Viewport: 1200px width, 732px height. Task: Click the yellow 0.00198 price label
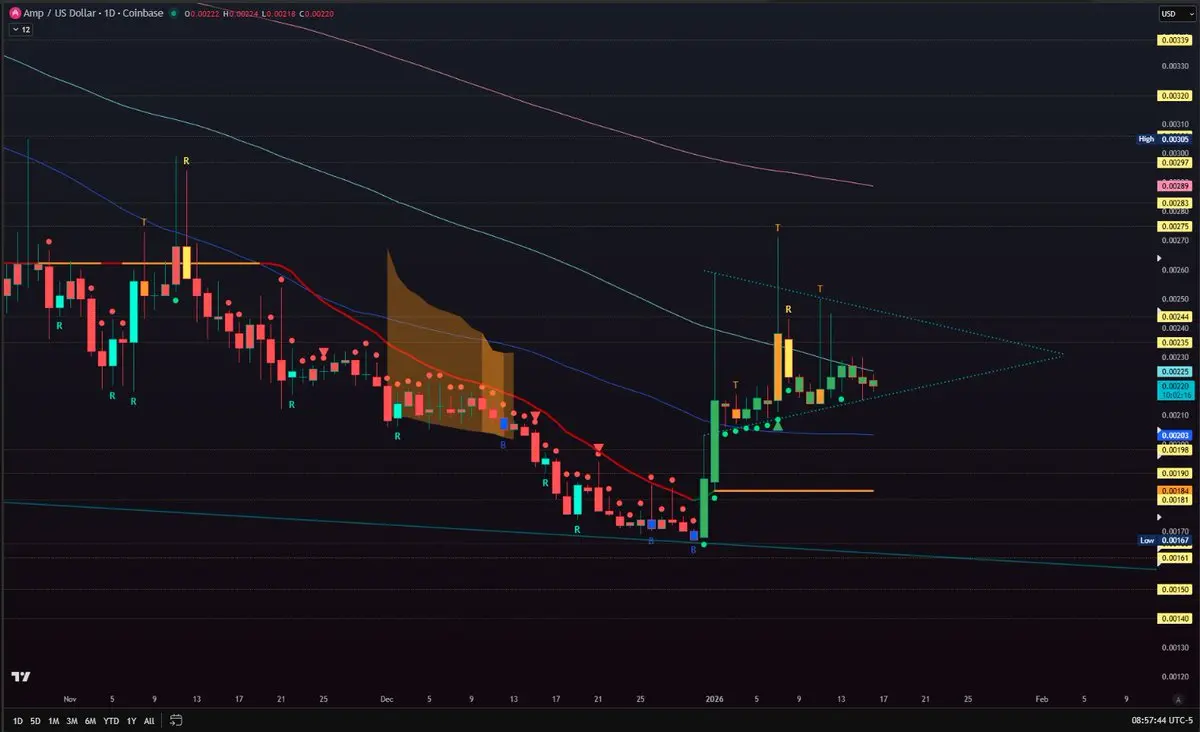pyautogui.click(x=1174, y=450)
